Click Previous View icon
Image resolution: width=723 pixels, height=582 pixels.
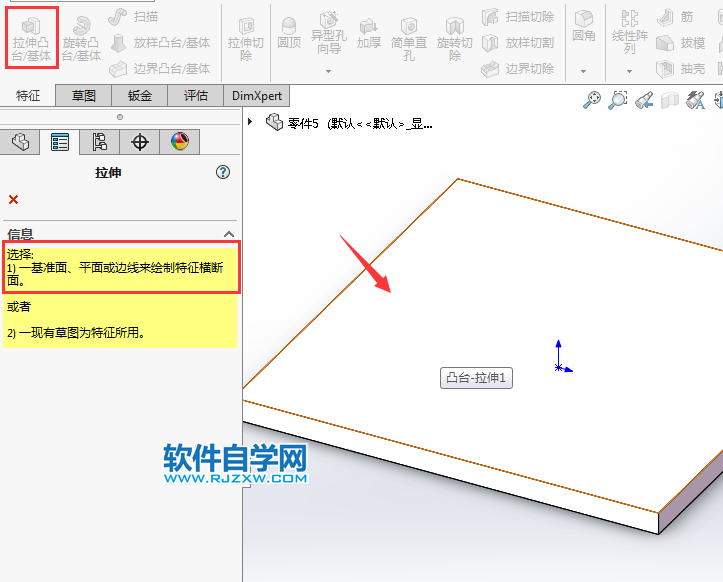tap(644, 100)
